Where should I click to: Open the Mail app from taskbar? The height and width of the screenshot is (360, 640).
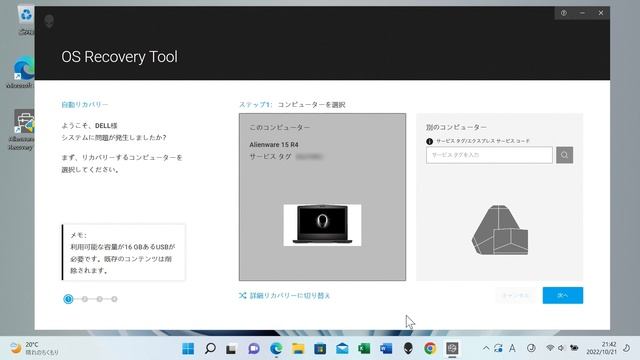point(342,349)
